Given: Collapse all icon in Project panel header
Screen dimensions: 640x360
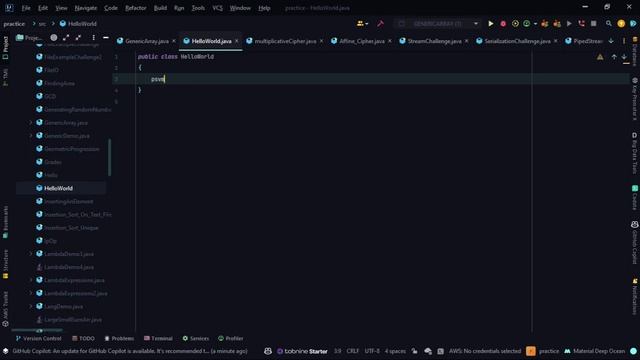Looking at the screenshot, I should [x=78, y=38].
